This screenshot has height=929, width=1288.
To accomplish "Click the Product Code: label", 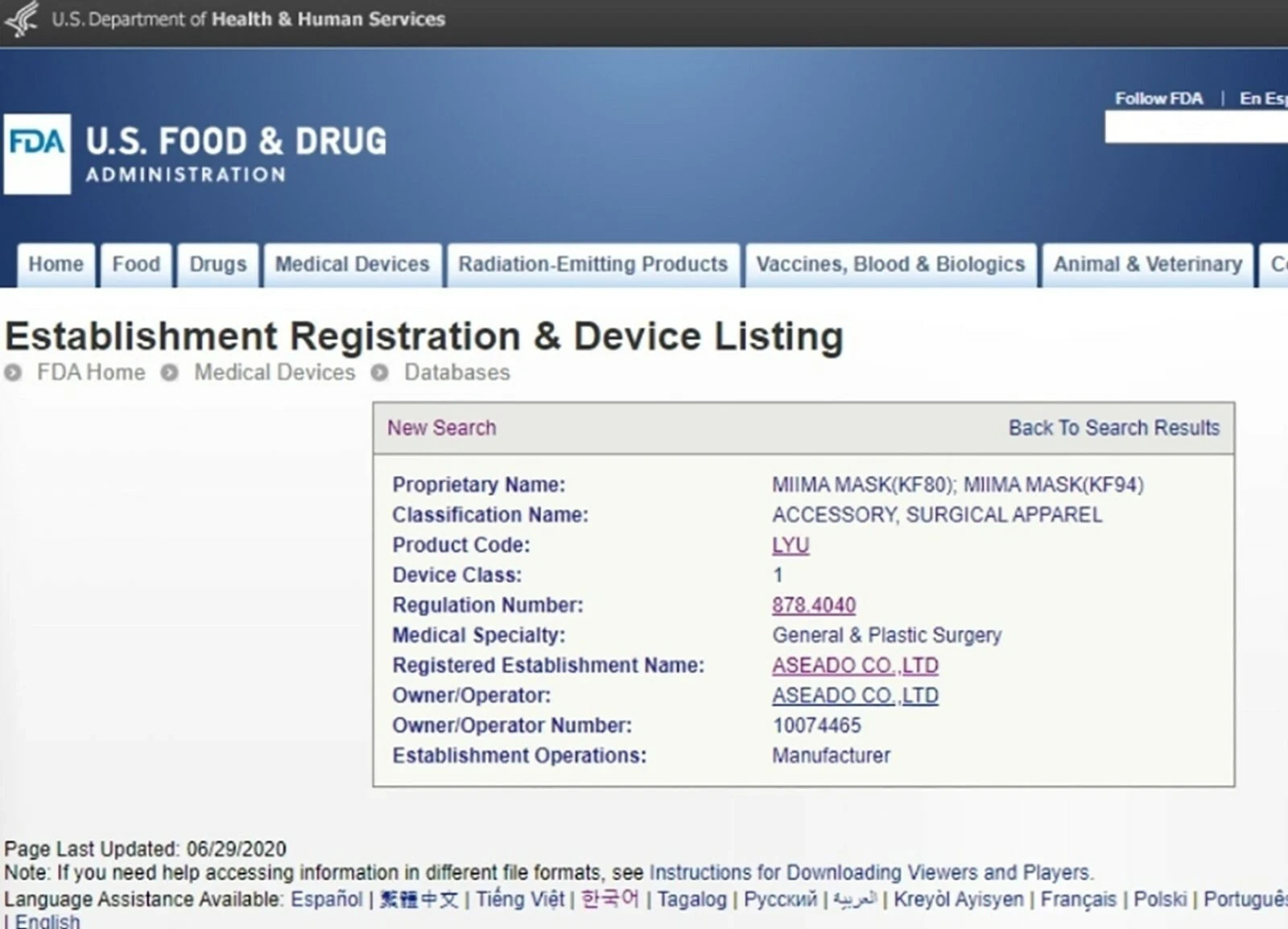I will (x=461, y=545).
